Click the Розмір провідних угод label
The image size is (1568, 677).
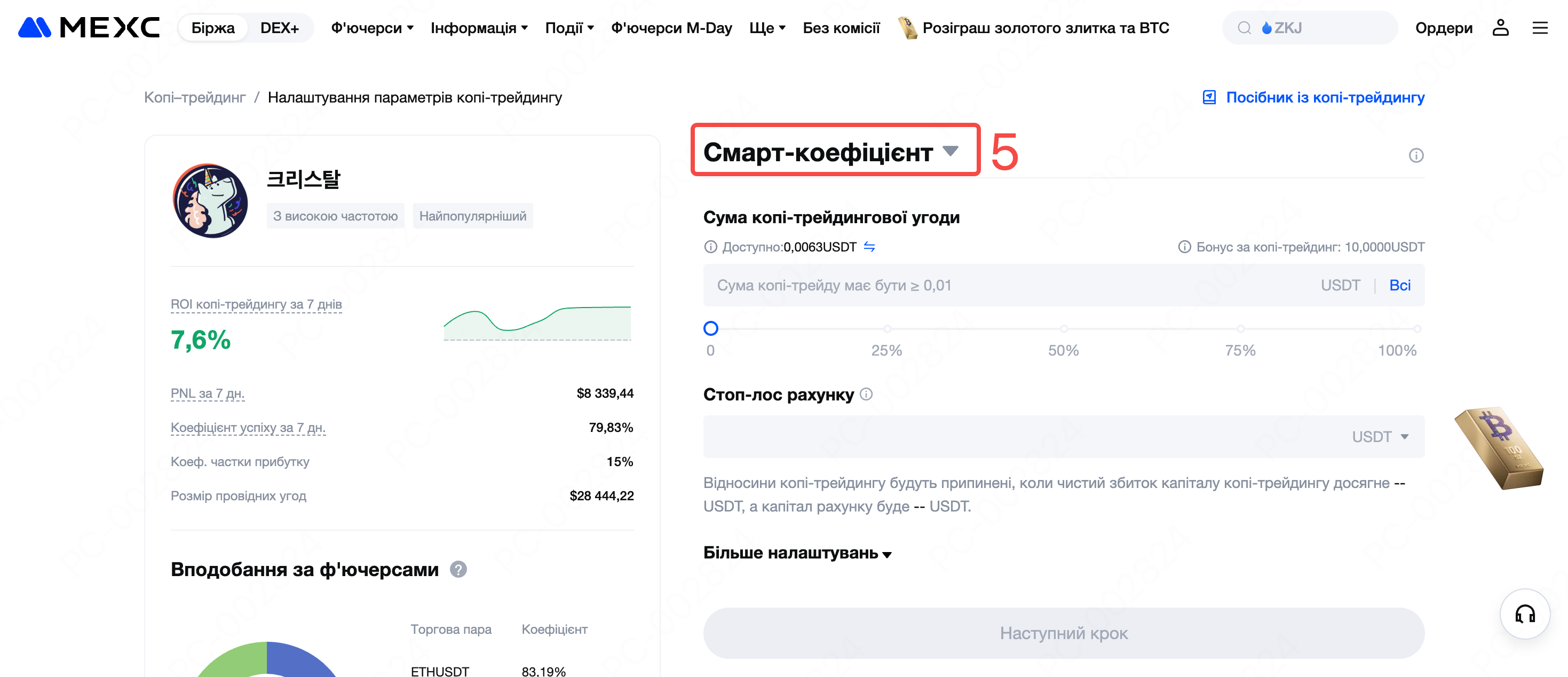[238, 495]
